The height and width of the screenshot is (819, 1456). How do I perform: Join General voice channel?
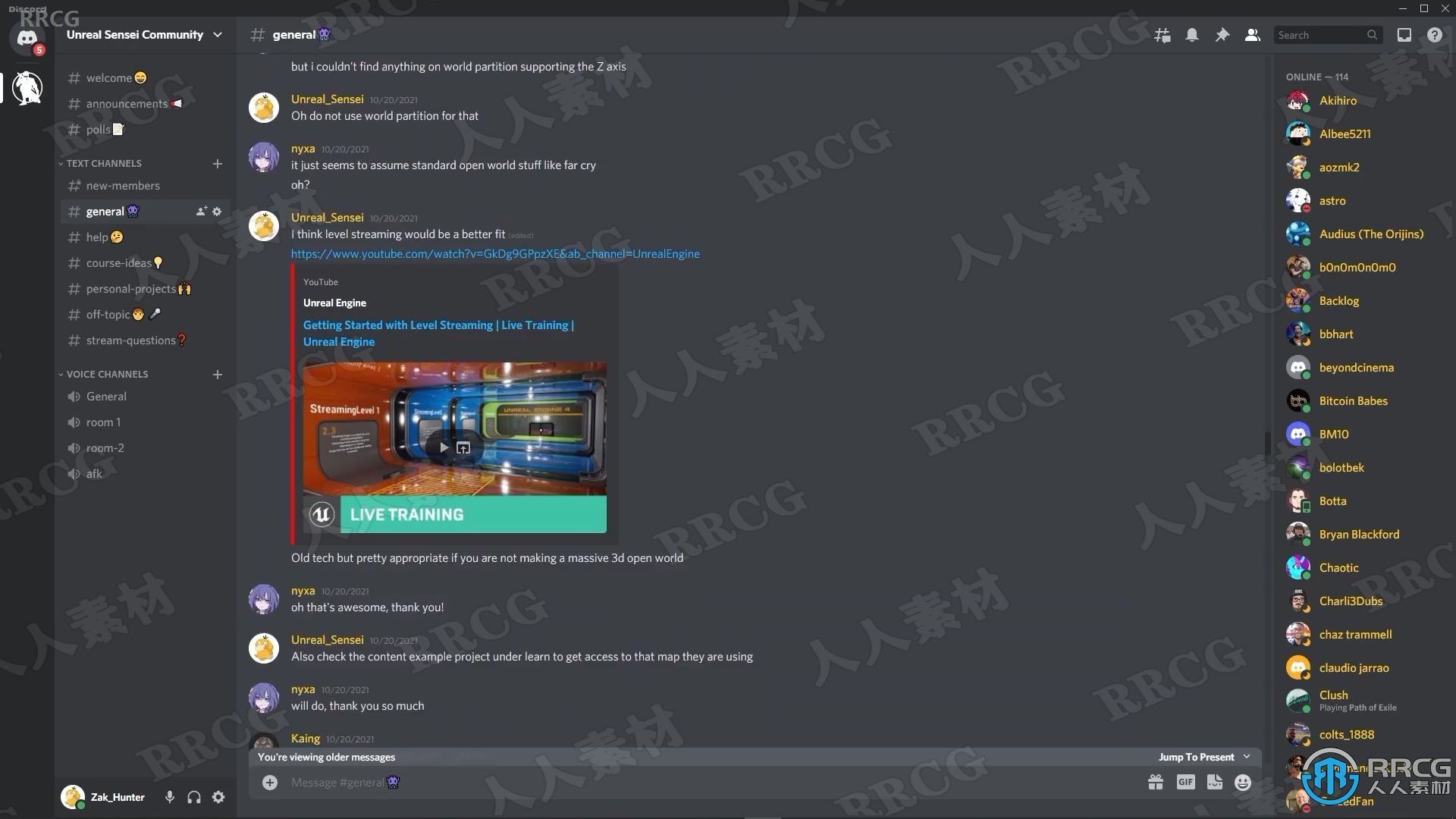point(145,397)
